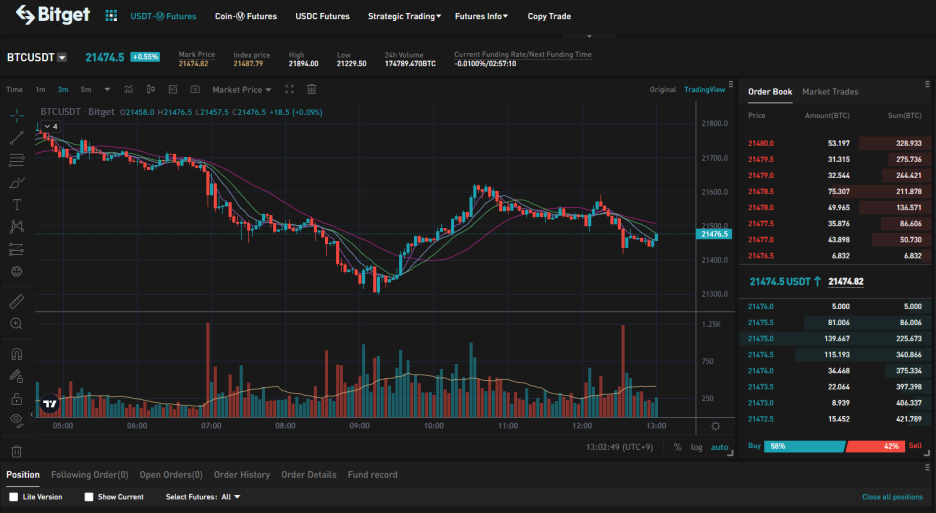936x513 pixels.
Task: Open the indicators chart icon
Action: (128, 90)
